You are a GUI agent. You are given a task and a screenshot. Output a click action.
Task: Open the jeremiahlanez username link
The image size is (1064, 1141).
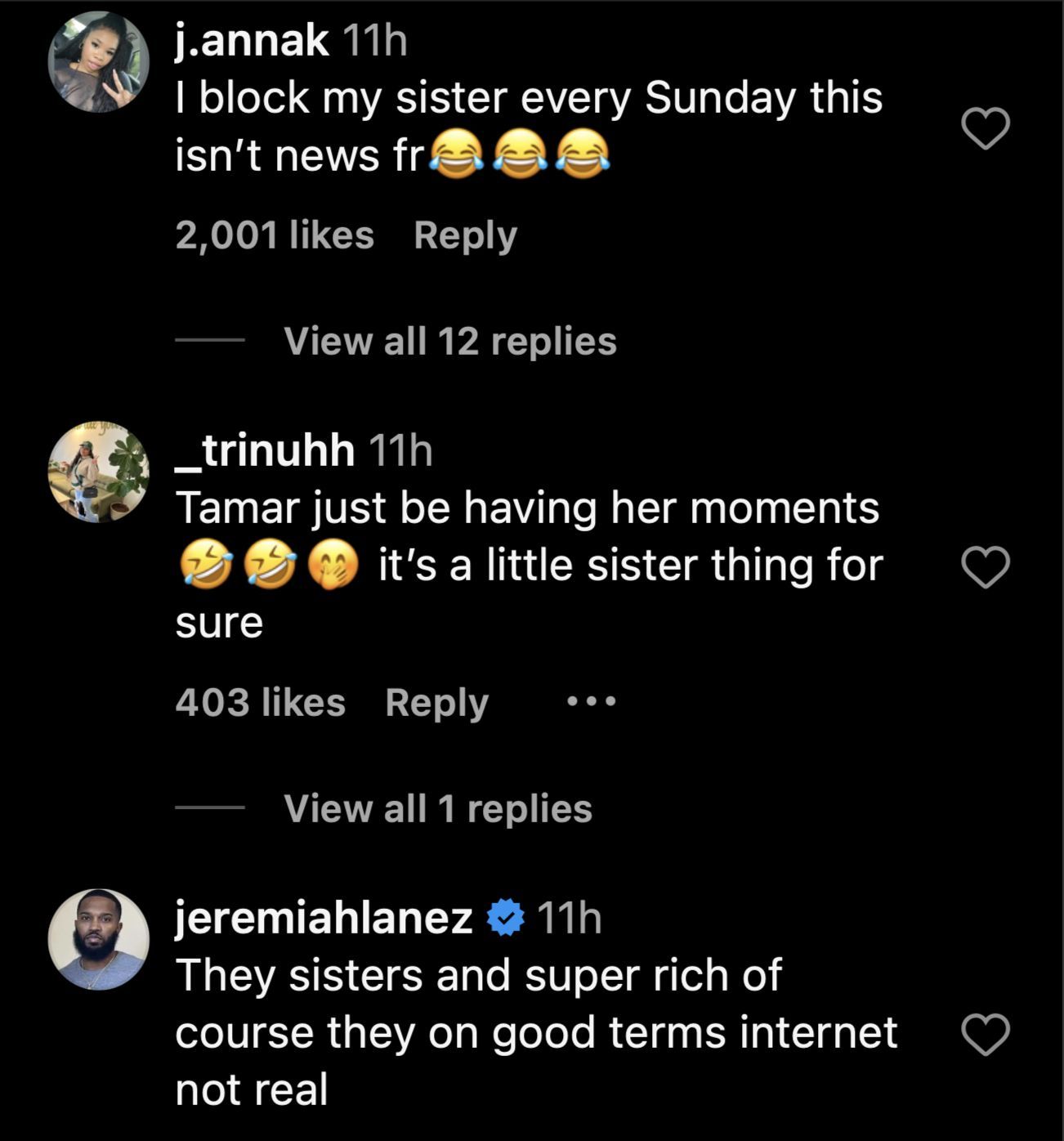point(324,918)
